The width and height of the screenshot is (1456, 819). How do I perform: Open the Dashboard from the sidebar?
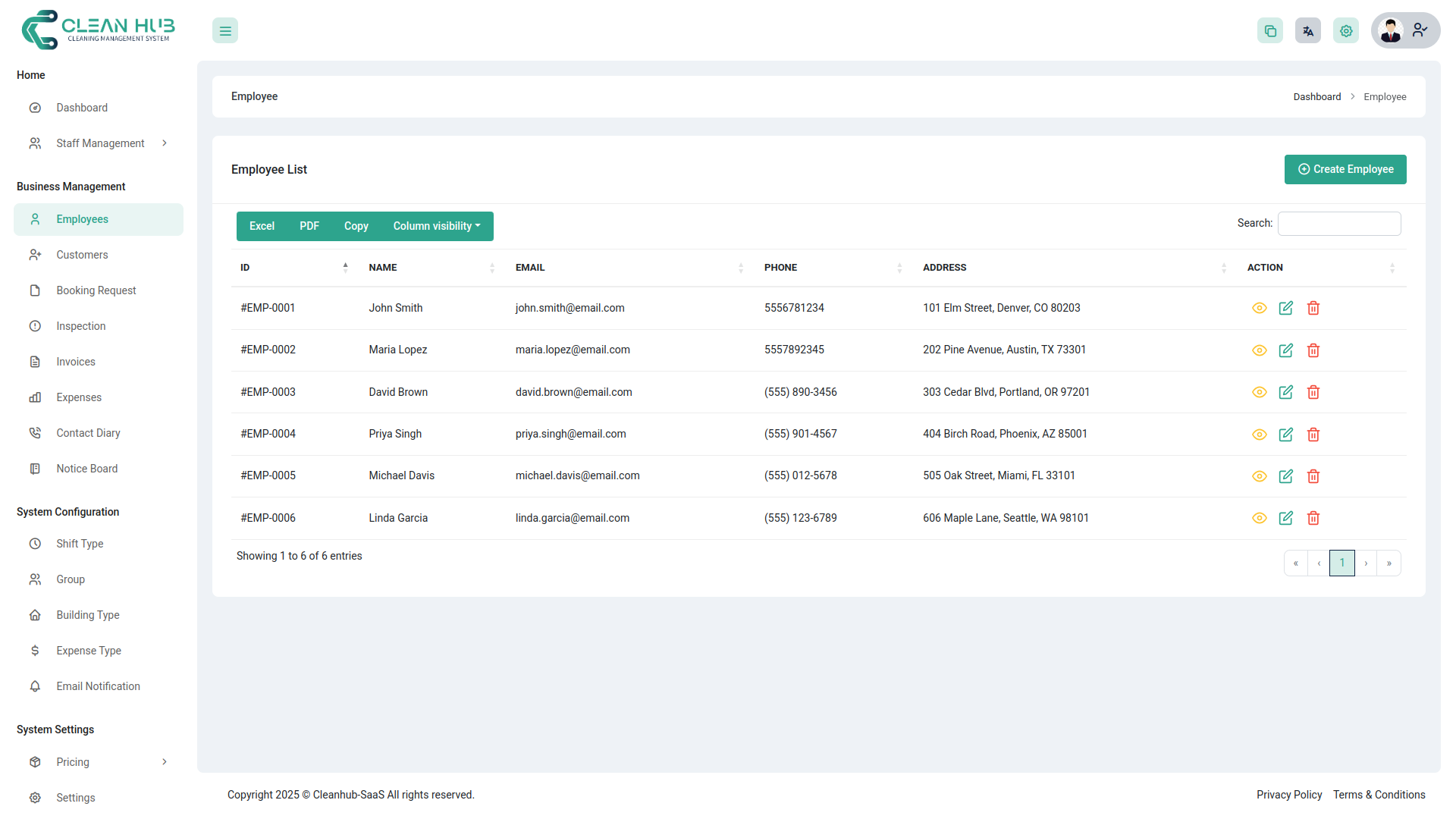pos(81,107)
